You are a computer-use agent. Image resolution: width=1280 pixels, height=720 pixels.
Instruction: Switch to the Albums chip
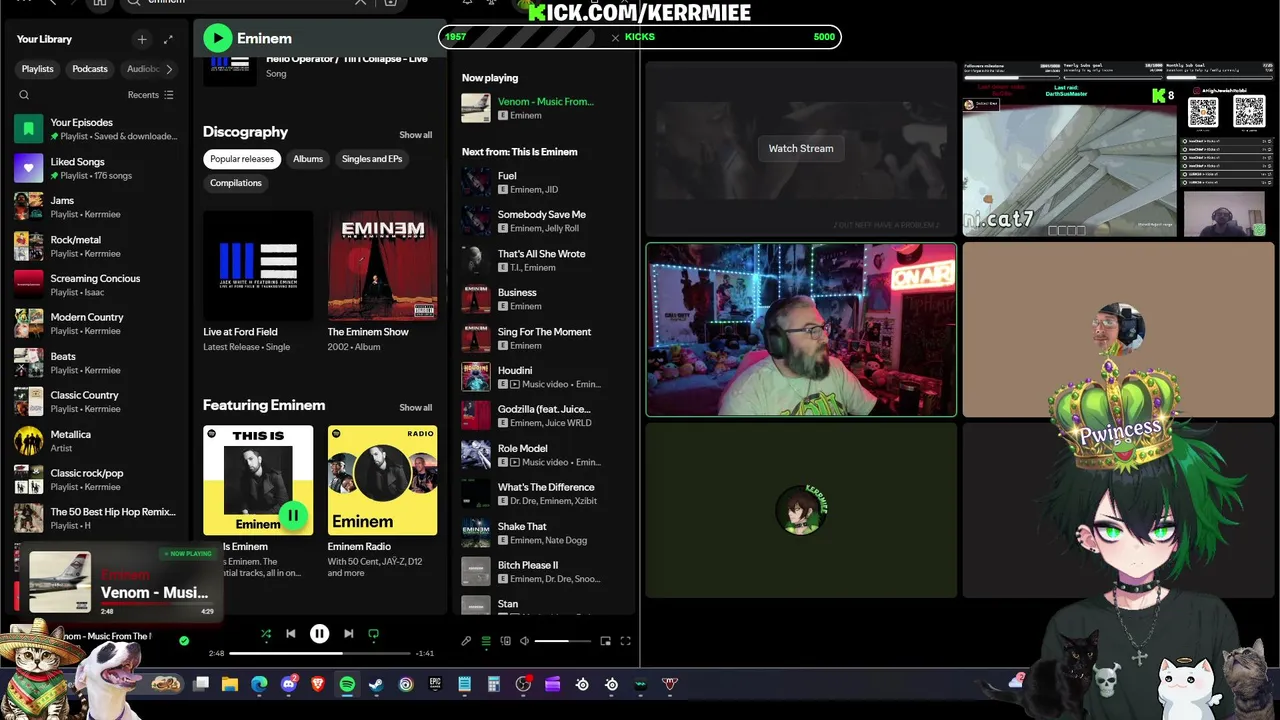coord(308,159)
